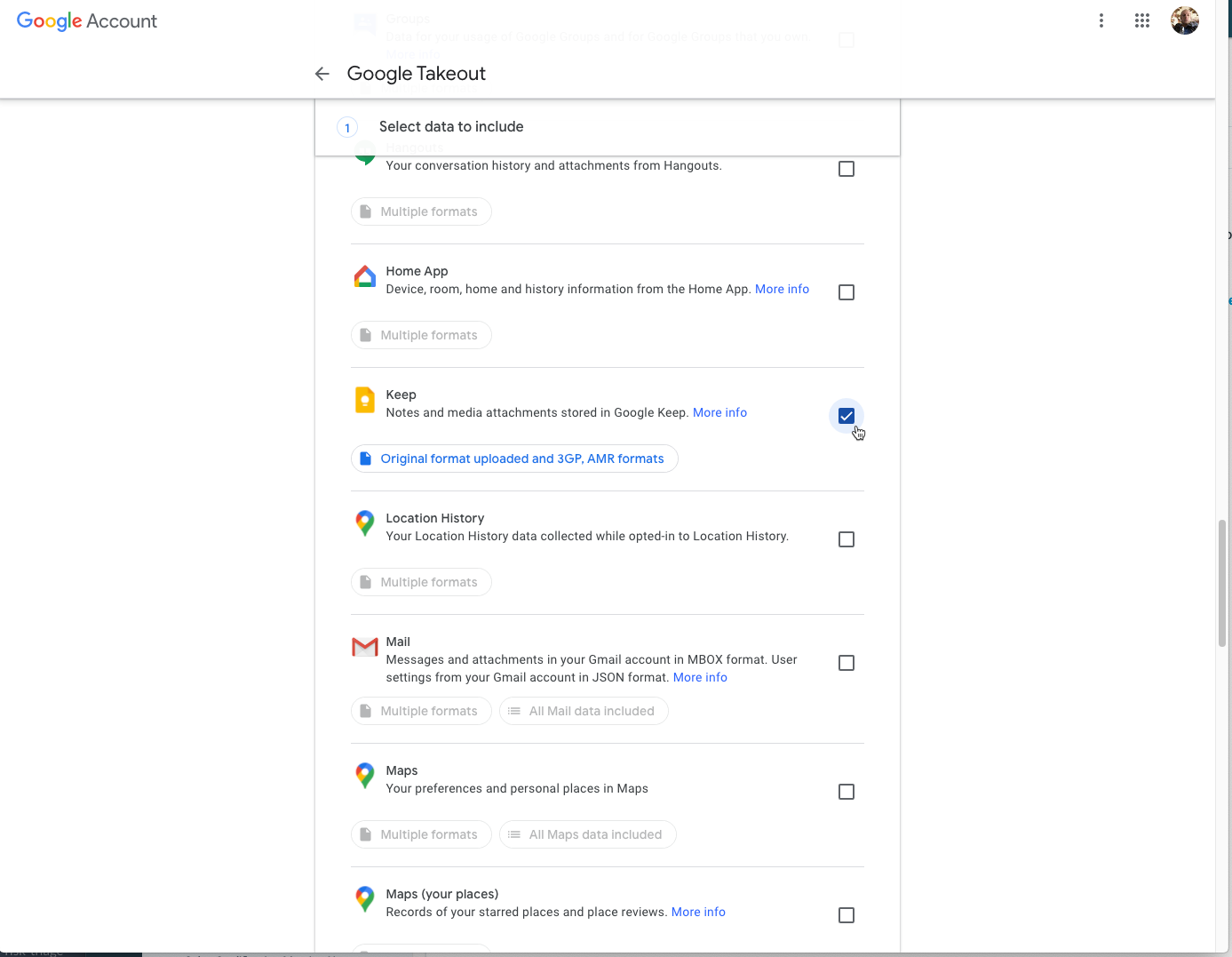
Task: Click the Location History pin icon
Action: 365,523
